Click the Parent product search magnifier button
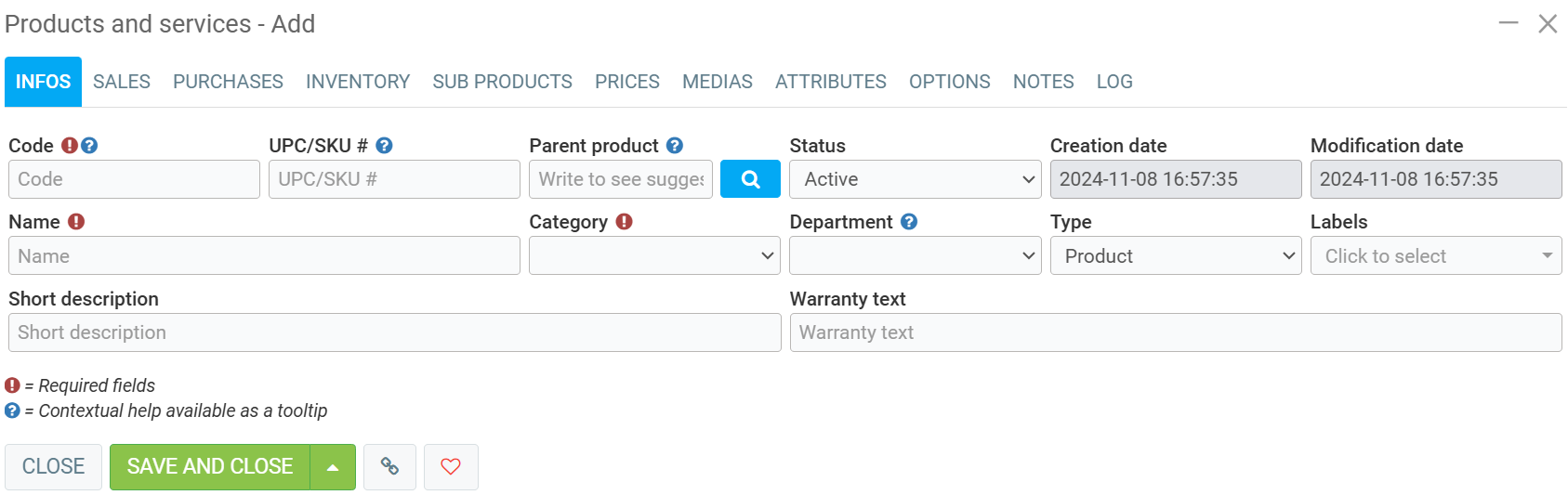This screenshot has height=495, width=1568. tap(750, 179)
